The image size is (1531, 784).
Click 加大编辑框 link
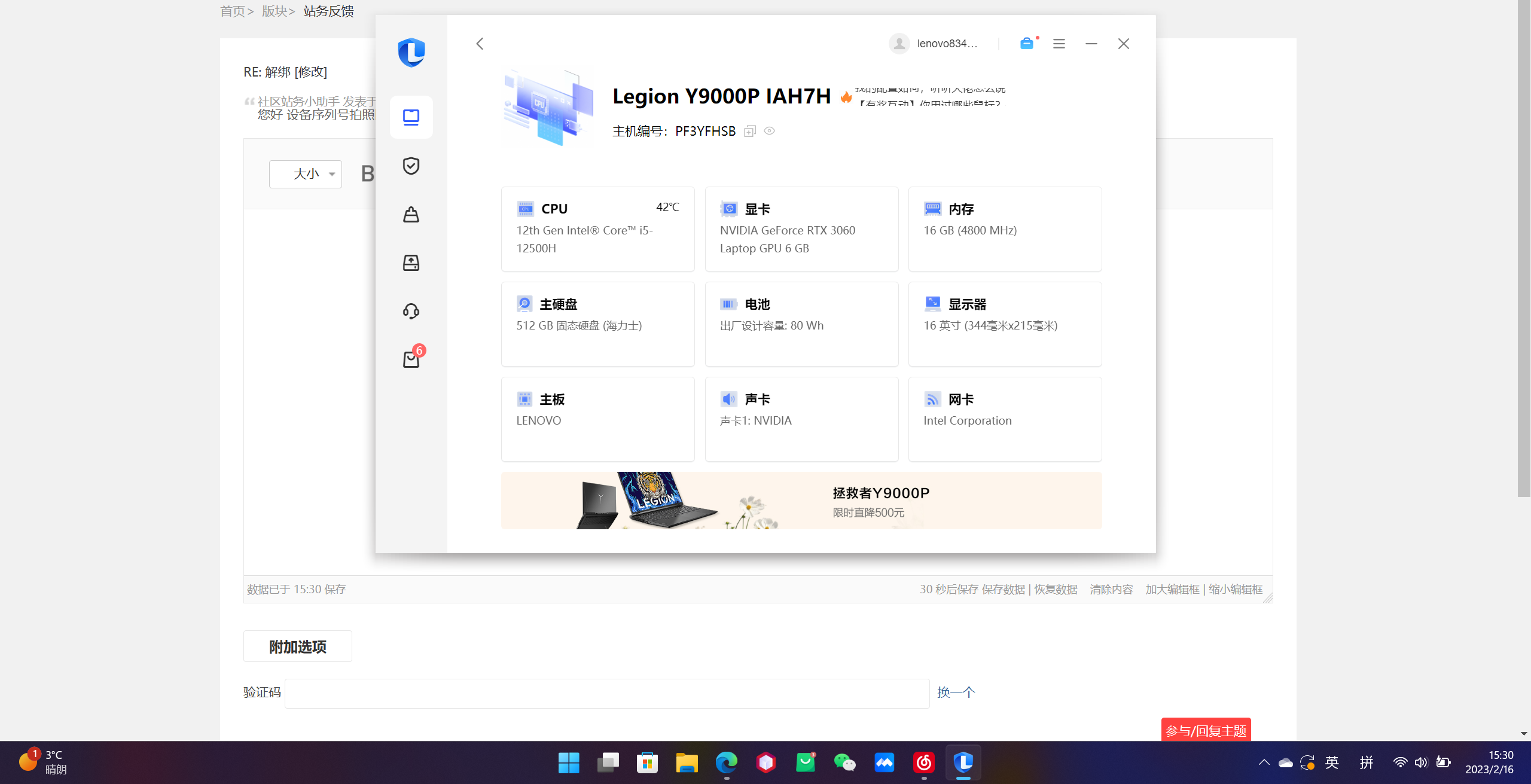pyautogui.click(x=1172, y=589)
